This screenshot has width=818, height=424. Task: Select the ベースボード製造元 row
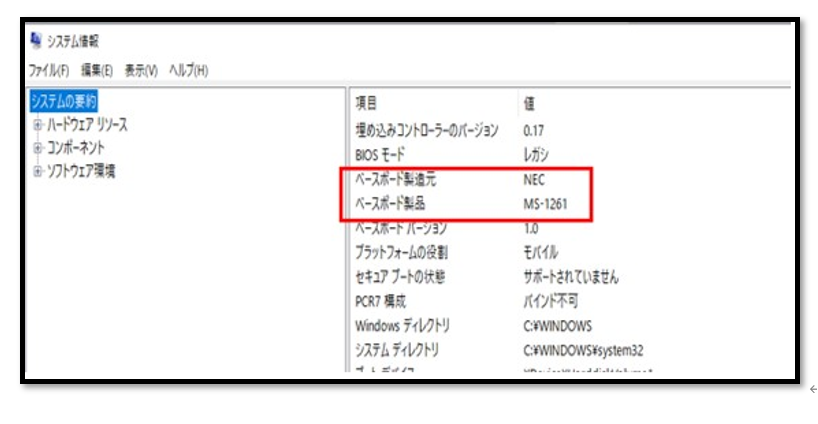[x=395, y=179]
